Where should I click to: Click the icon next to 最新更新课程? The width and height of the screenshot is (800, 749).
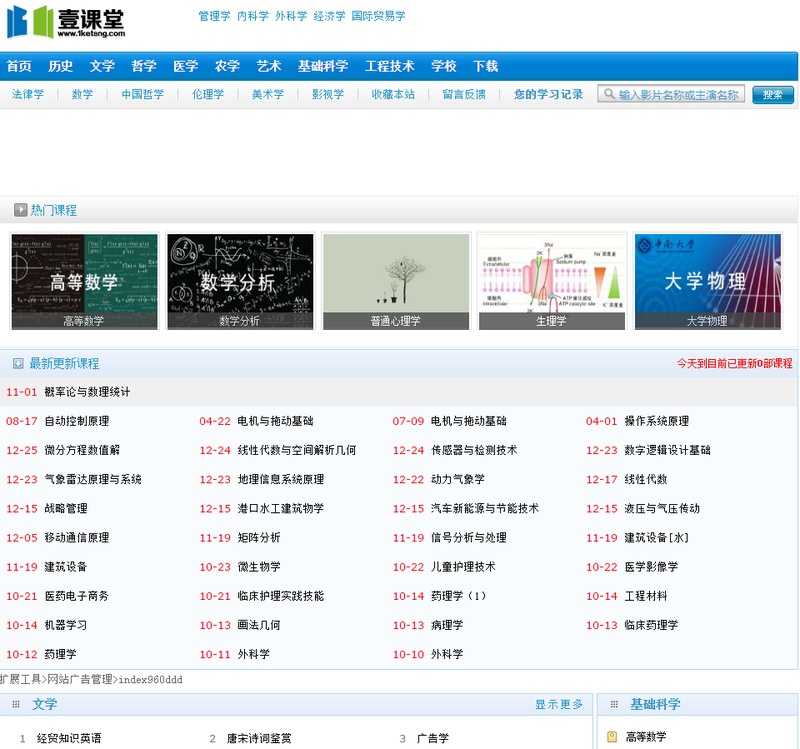coord(18,363)
